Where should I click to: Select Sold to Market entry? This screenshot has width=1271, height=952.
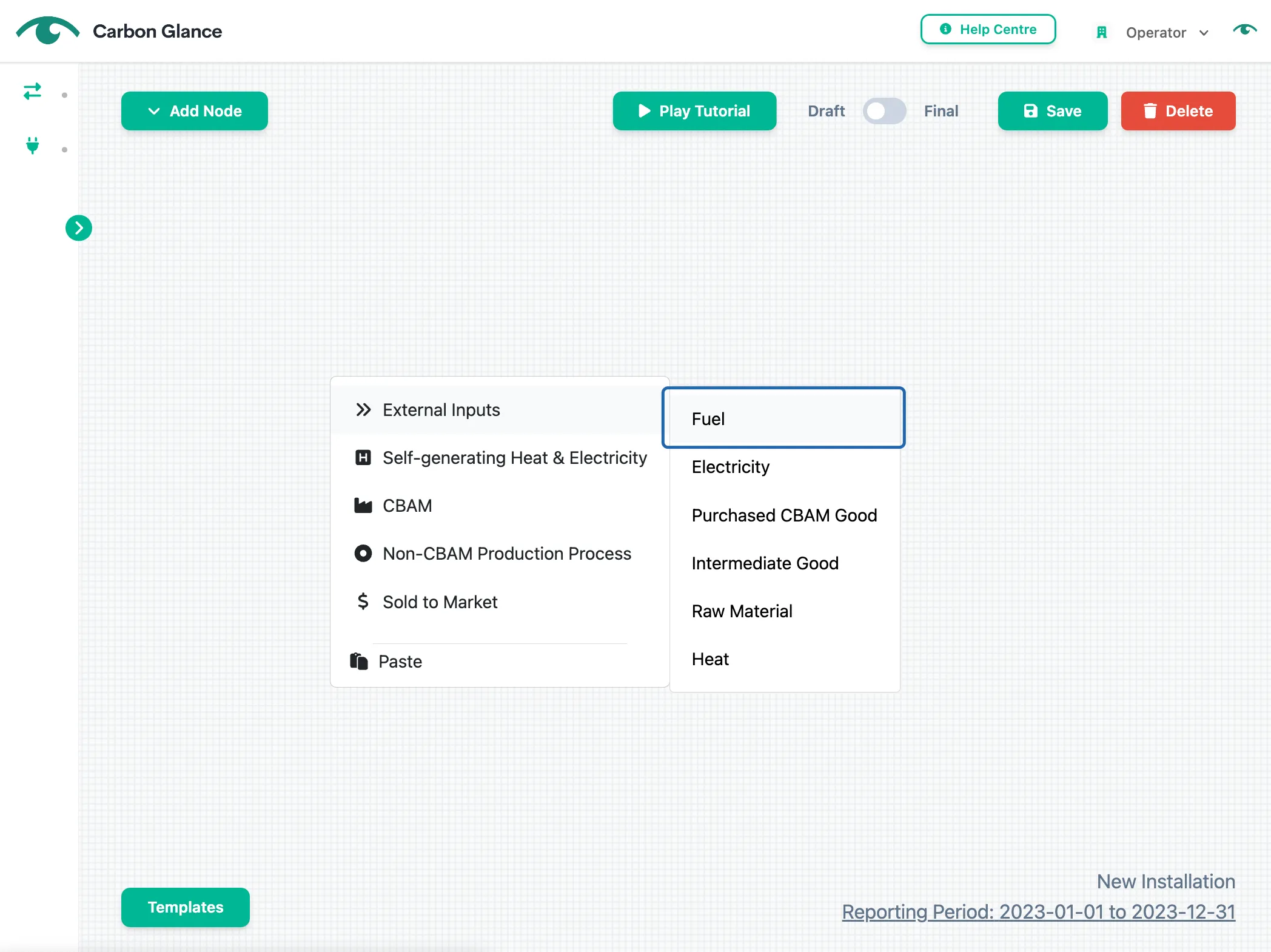pyautogui.click(x=500, y=602)
